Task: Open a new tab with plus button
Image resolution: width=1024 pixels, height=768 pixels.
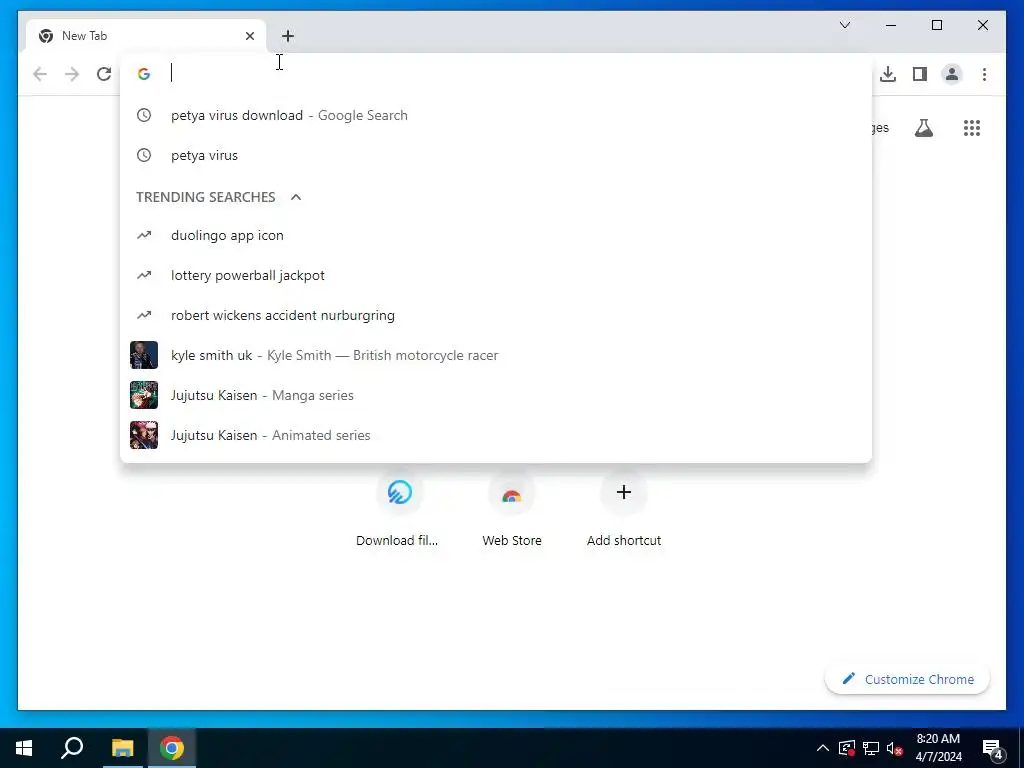Action: pyautogui.click(x=288, y=36)
